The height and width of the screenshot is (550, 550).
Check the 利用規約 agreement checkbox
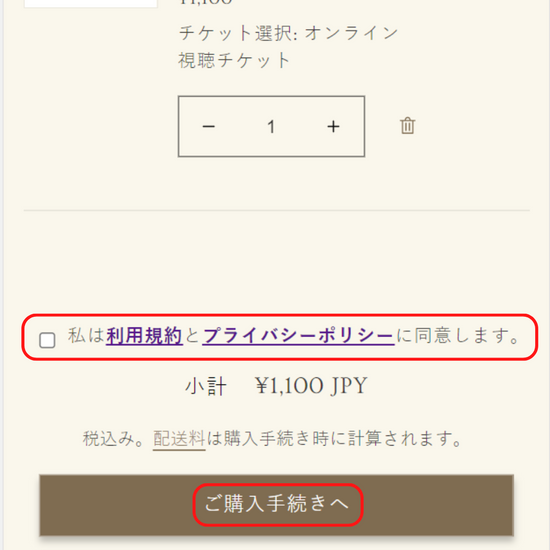47,340
